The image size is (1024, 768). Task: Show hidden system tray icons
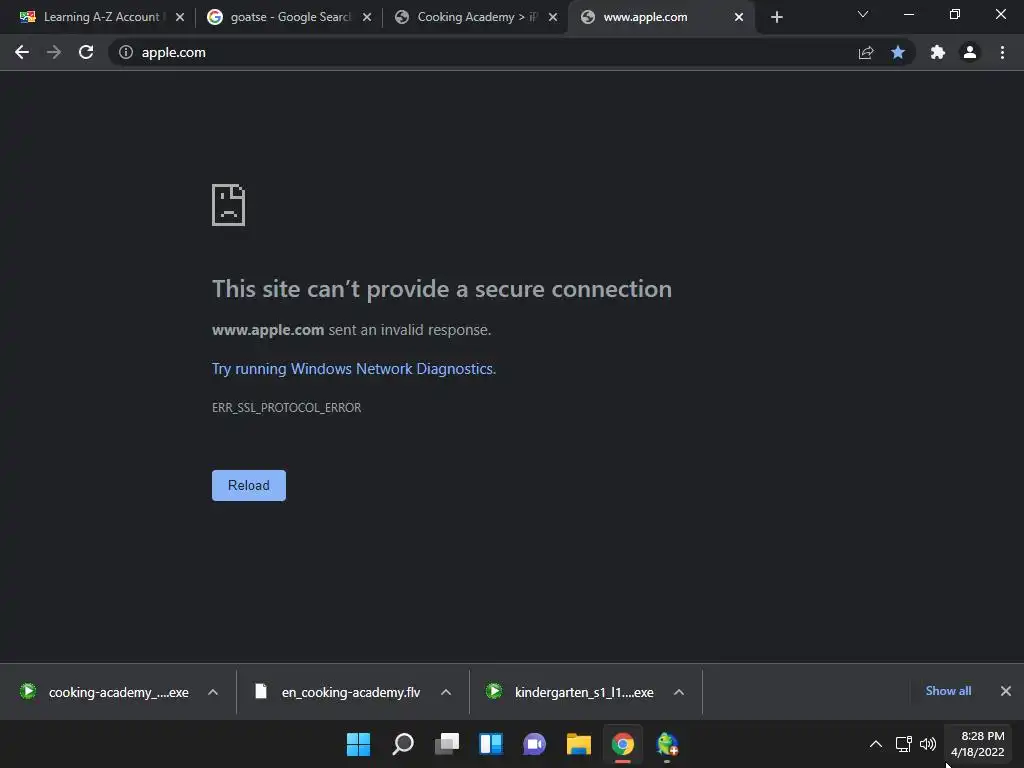pos(876,744)
